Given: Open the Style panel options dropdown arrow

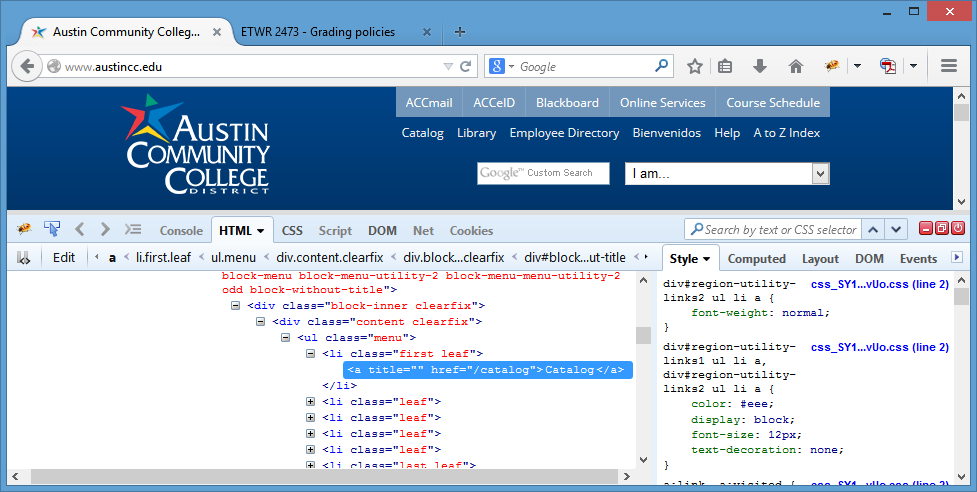Looking at the screenshot, I should pos(707,259).
